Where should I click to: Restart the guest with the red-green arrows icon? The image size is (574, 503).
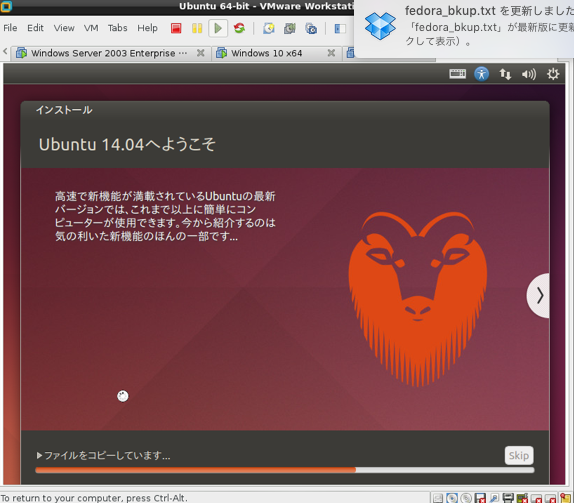coord(239,28)
